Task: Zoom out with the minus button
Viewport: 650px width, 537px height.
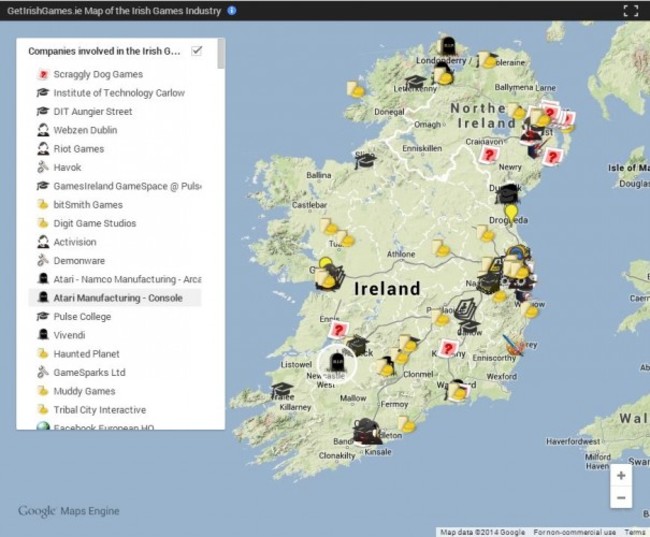Action: (621, 497)
